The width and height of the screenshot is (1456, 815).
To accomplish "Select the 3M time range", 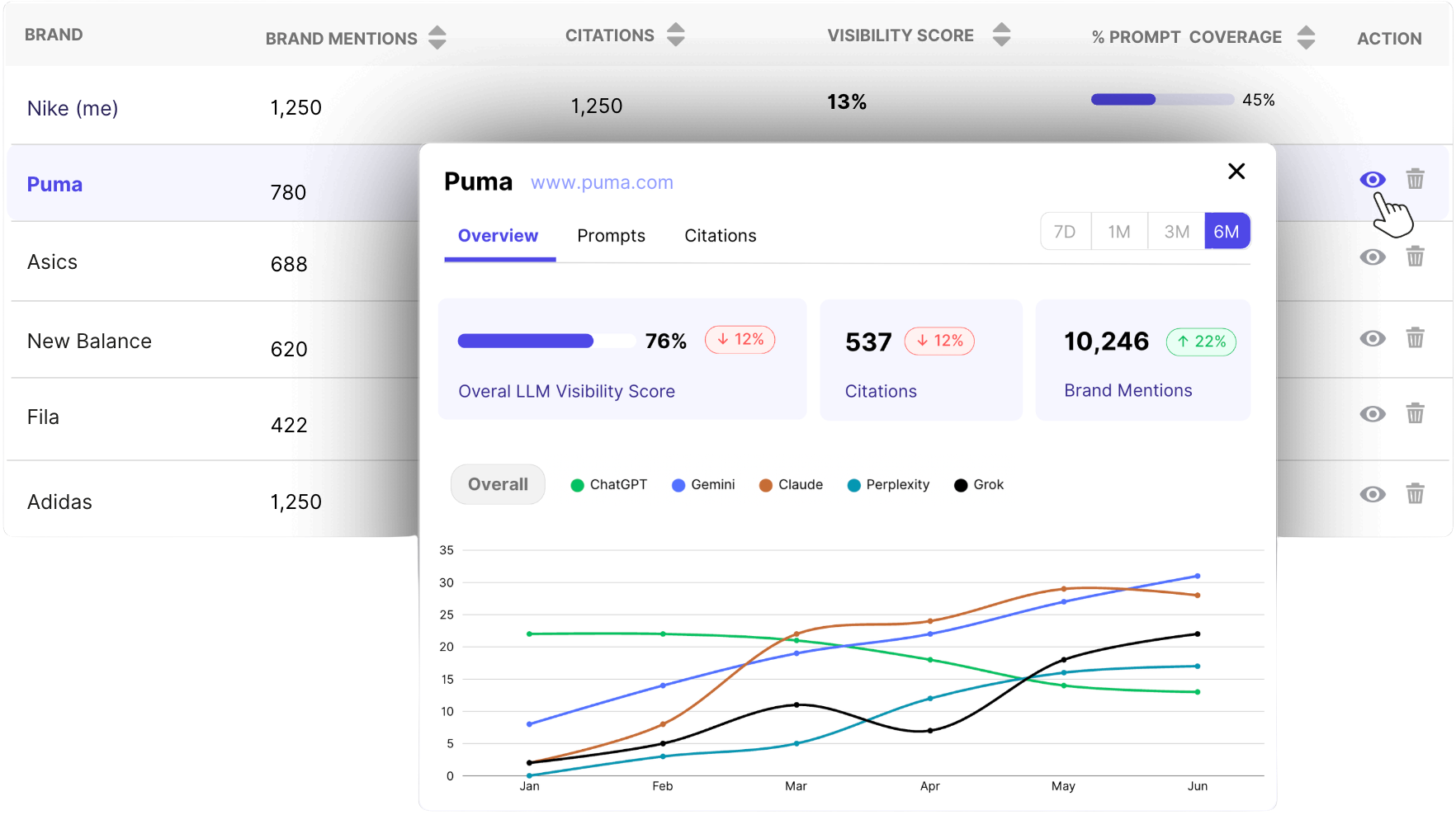I will tap(1176, 231).
